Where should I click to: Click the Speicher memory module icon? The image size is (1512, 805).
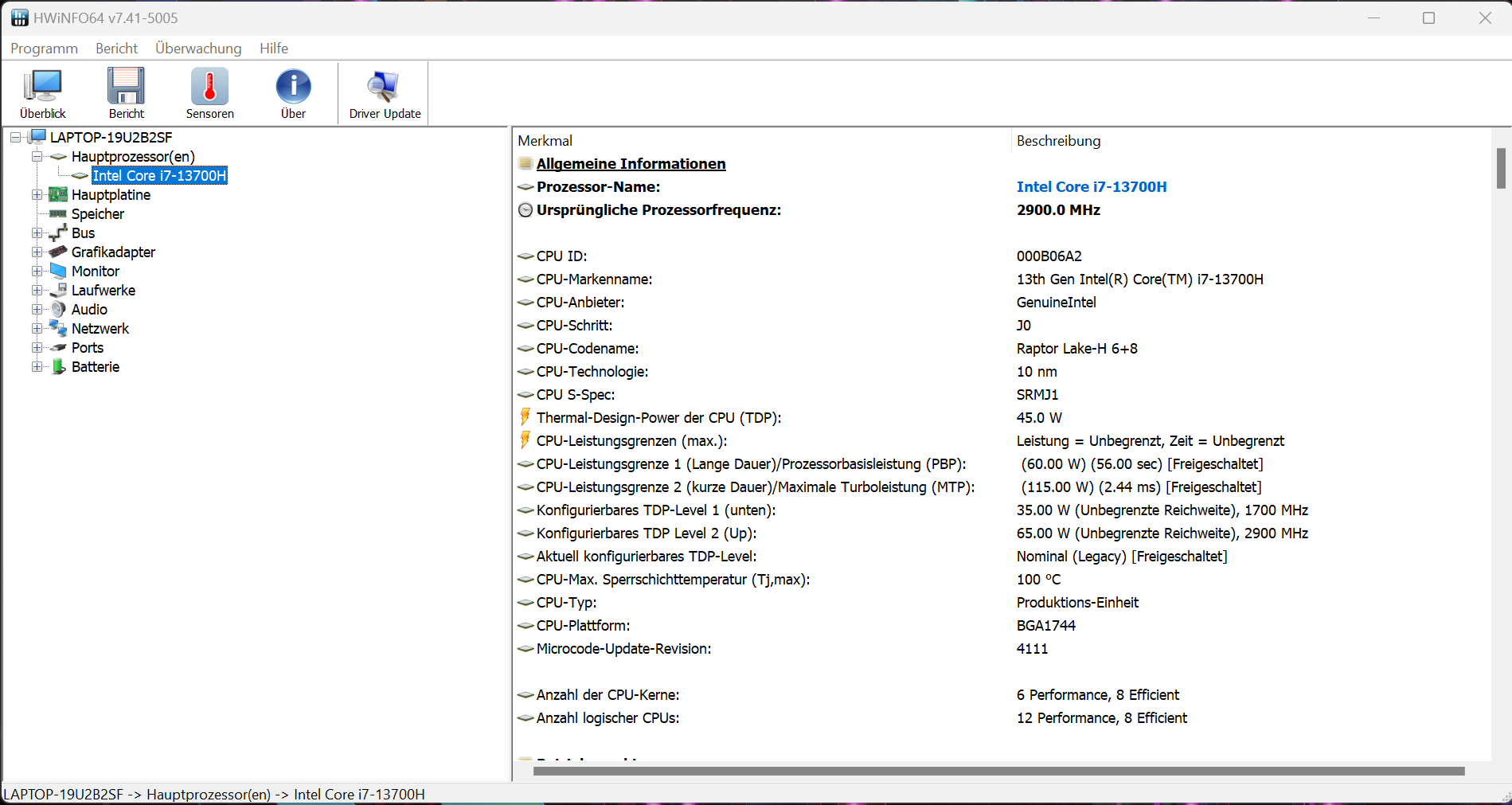pyautogui.click(x=58, y=213)
